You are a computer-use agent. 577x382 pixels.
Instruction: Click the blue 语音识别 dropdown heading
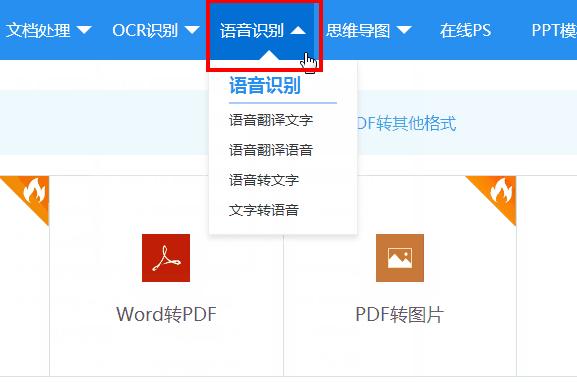(x=265, y=85)
